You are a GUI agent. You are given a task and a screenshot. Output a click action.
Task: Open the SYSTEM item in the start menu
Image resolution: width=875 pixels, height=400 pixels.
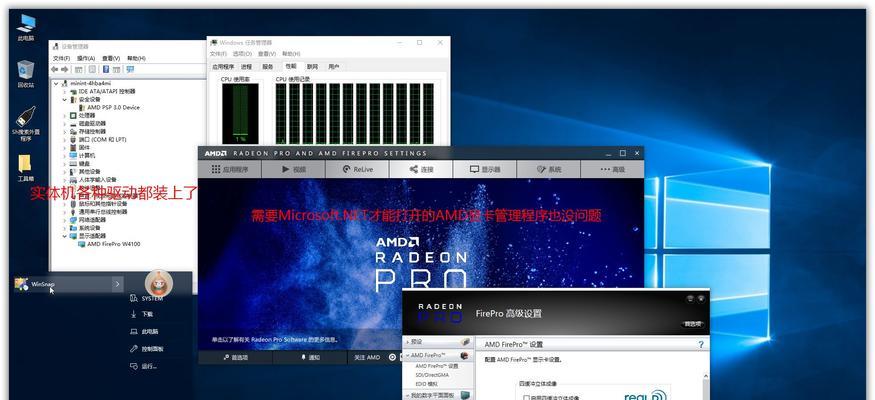[x=146, y=298]
